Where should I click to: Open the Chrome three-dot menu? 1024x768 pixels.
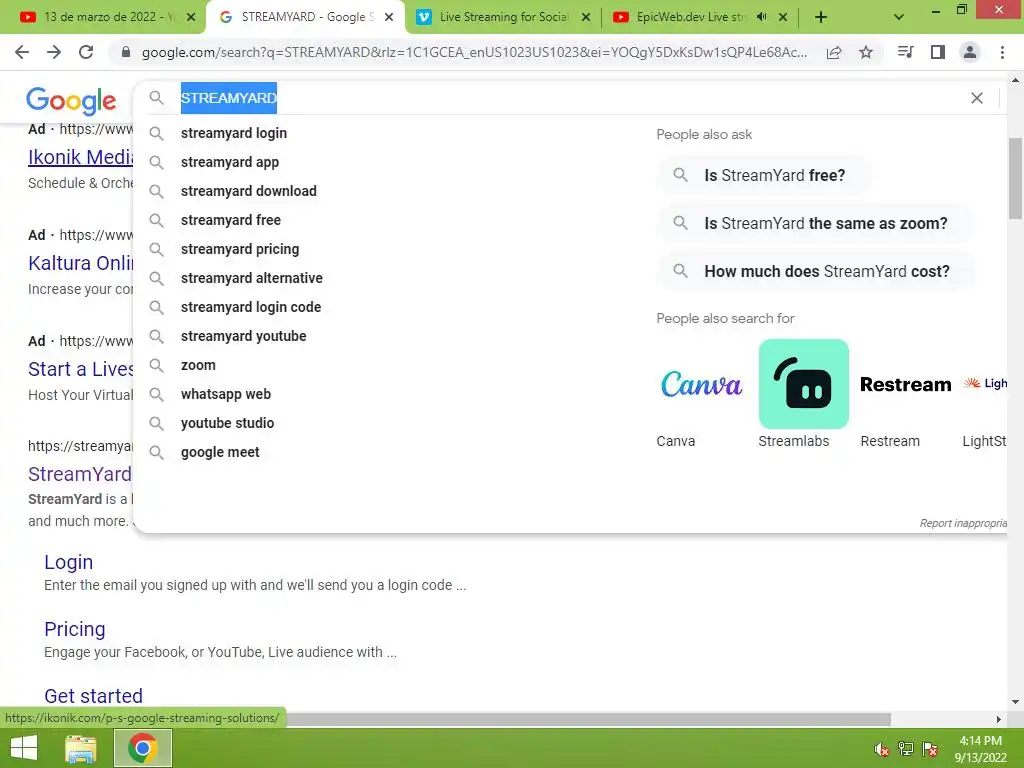tap(1002, 52)
